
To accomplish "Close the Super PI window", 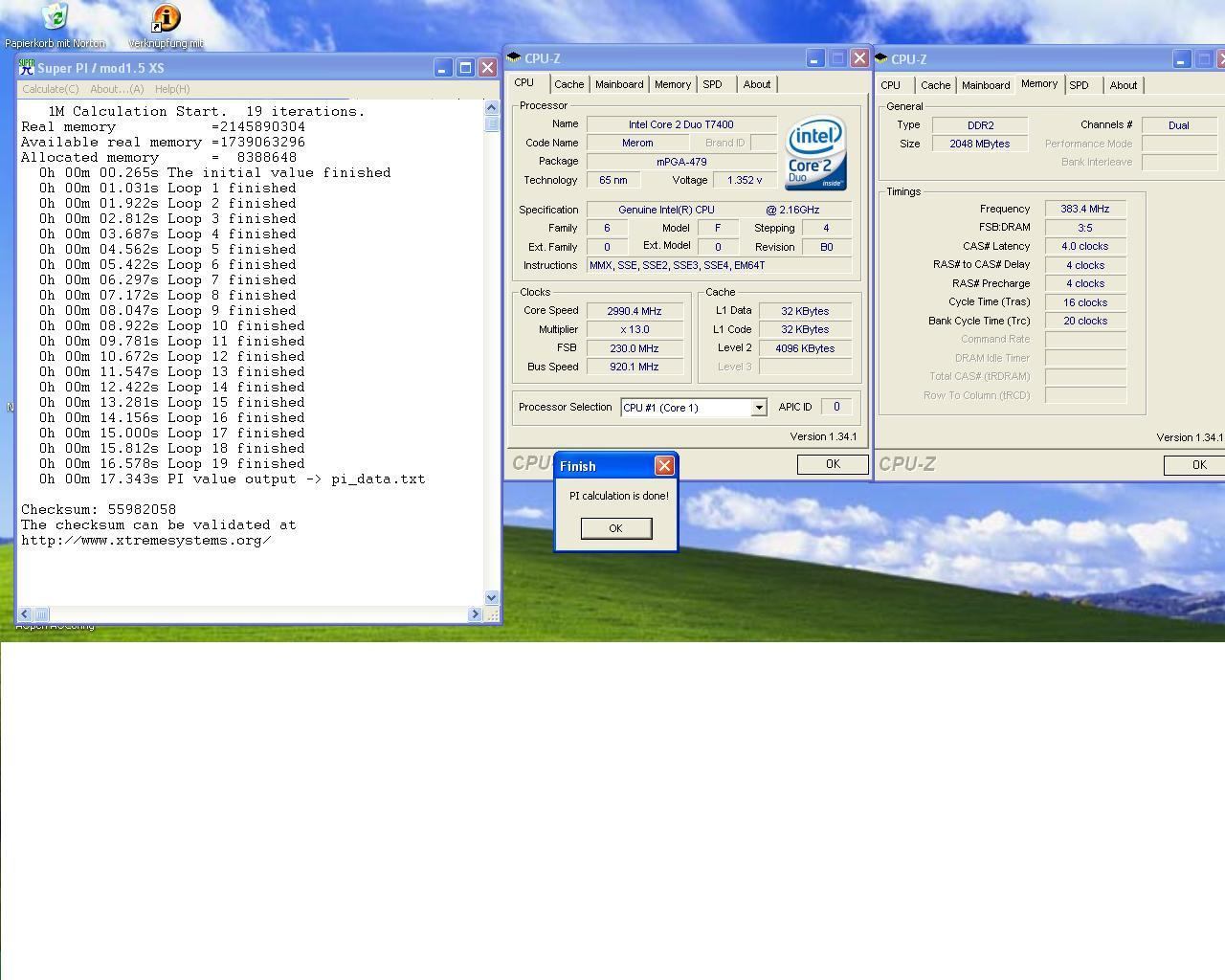I will [x=487, y=68].
